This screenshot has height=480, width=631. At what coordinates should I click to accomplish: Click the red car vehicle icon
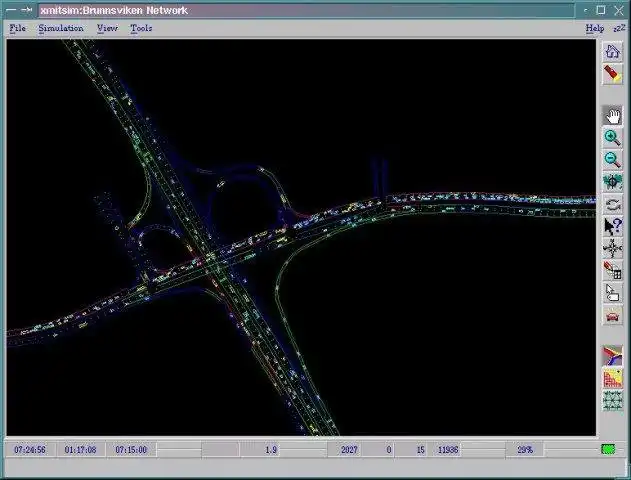pyautogui.click(x=612, y=316)
